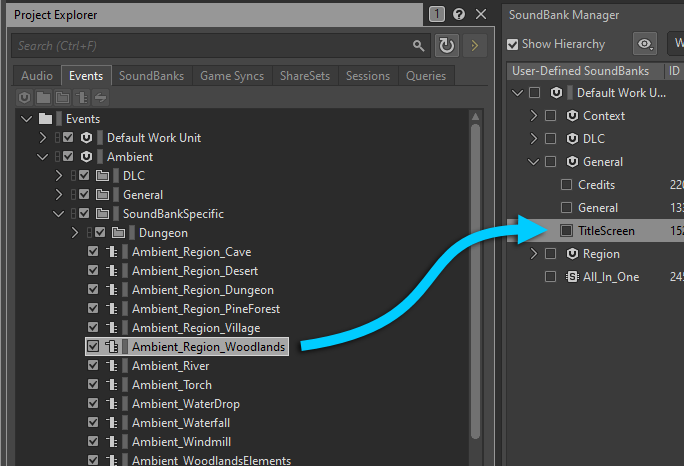Collapse the SoundBankSpecific folder
The width and height of the screenshot is (684, 466).
click(x=59, y=214)
